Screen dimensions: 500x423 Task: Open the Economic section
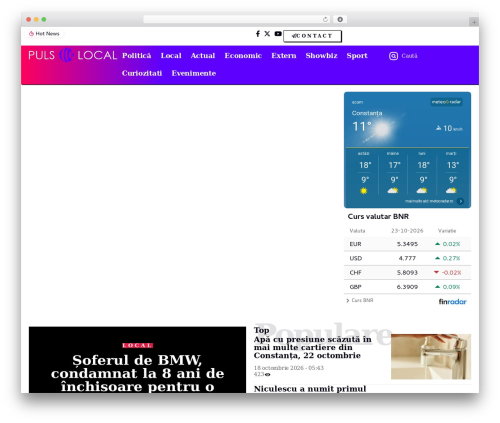click(x=243, y=56)
